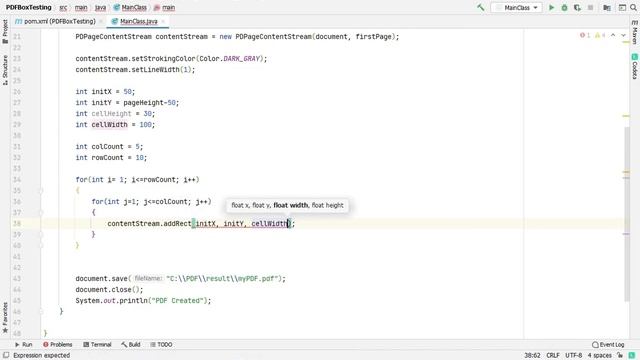This screenshot has width=640, height=360.
Task: Open the MainClass run configuration dropdown
Action: tap(517, 7)
